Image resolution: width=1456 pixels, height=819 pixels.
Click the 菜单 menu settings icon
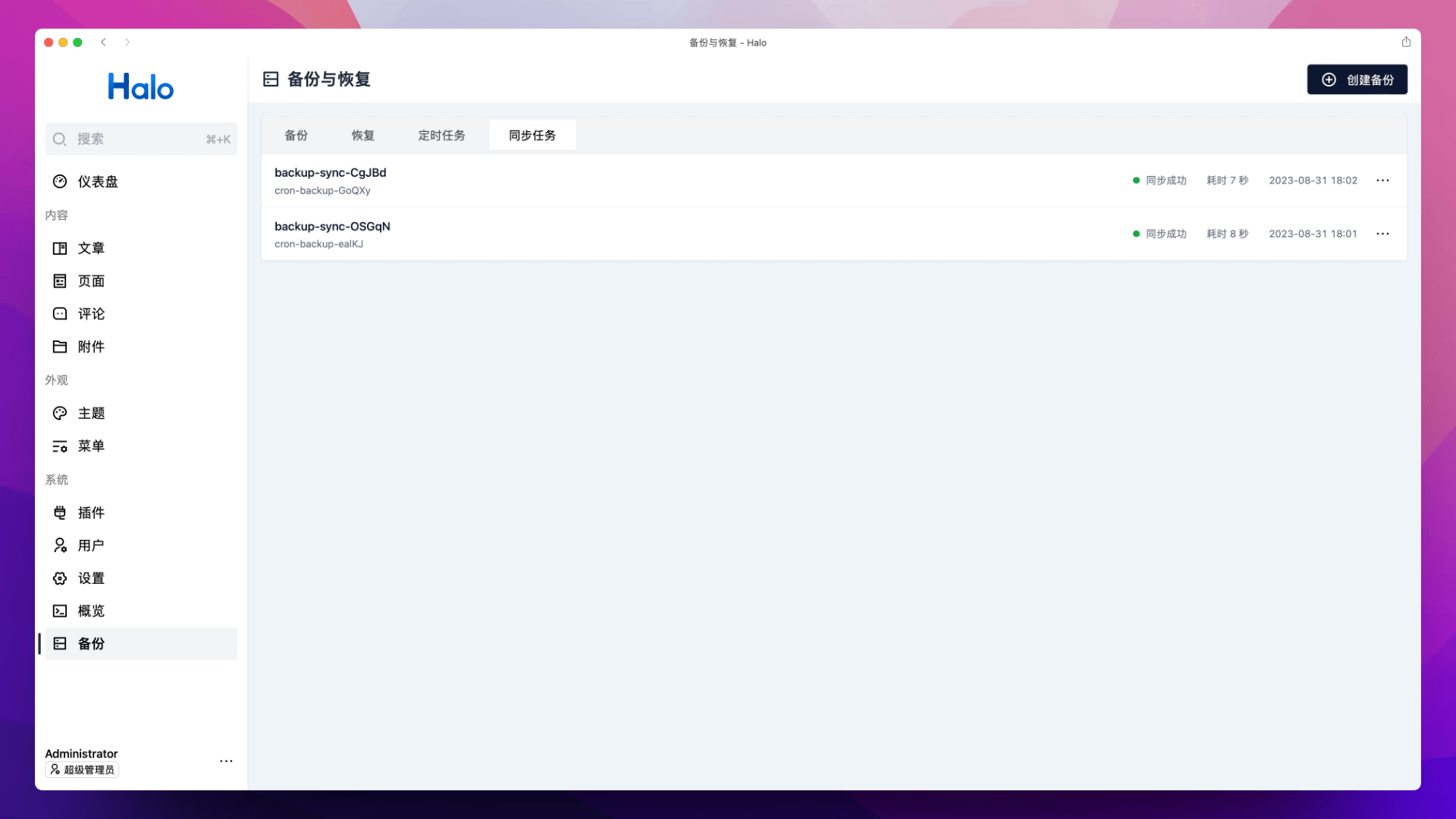(60, 446)
